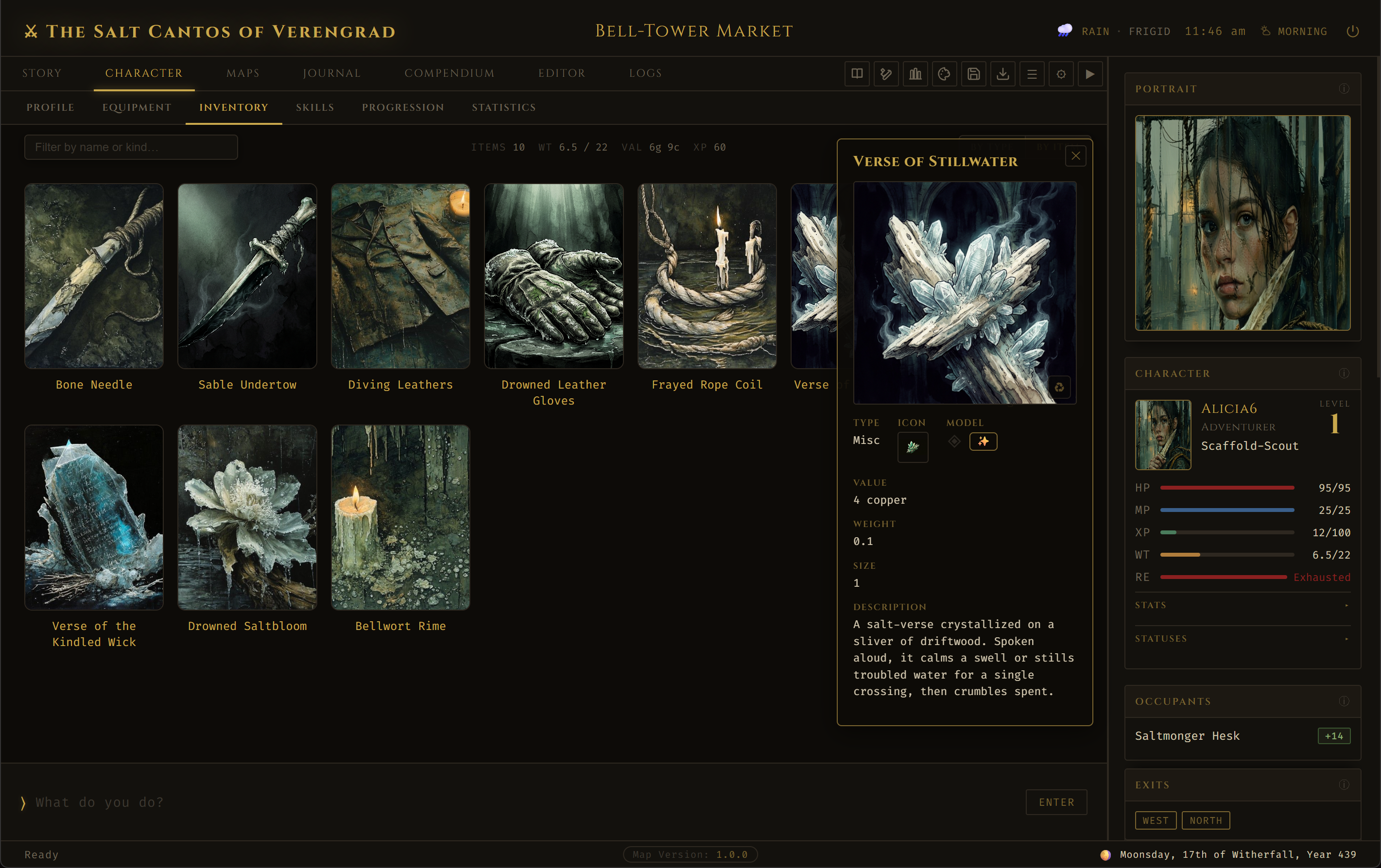Switch to the Story tab

pyautogui.click(x=42, y=73)
